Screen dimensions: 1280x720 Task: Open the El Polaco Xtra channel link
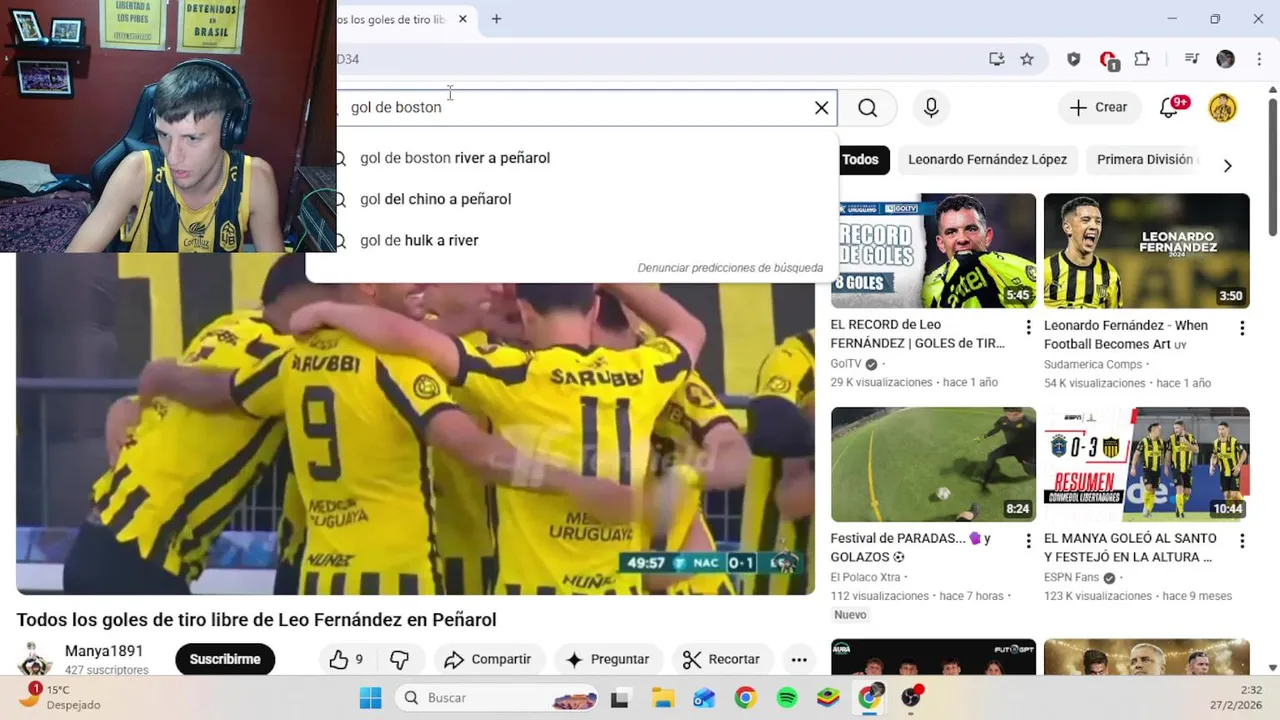(x=866, y=577)
